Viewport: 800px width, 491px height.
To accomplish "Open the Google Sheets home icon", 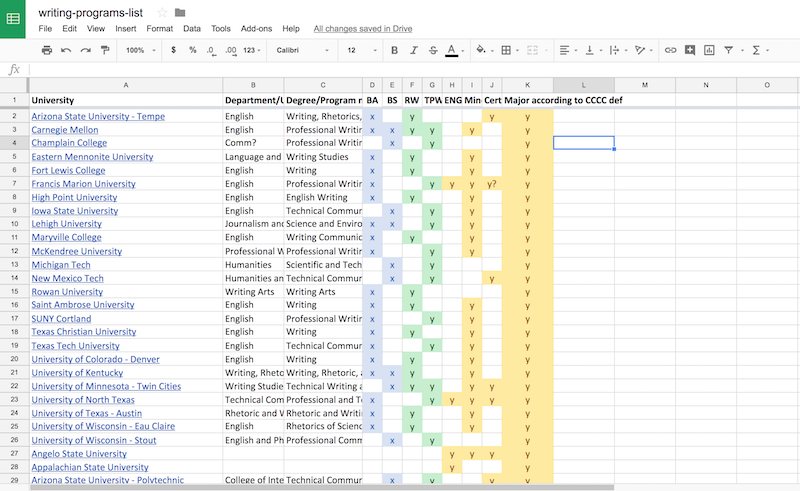I will (13, 19).
